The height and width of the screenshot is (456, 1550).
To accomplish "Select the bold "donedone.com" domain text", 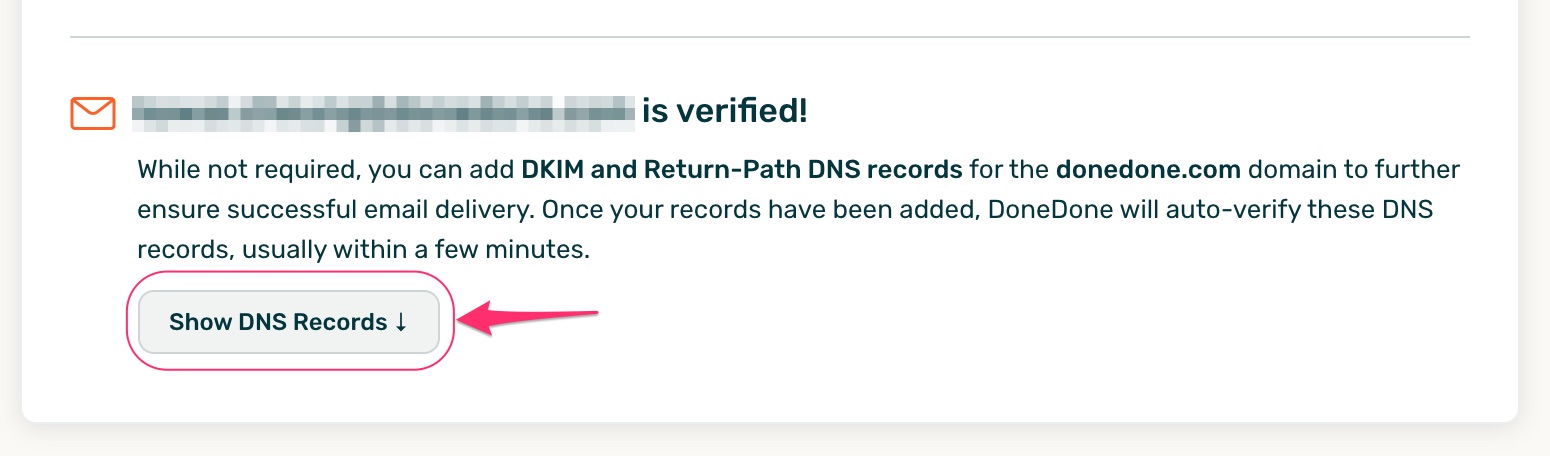I will [1148, 169].
